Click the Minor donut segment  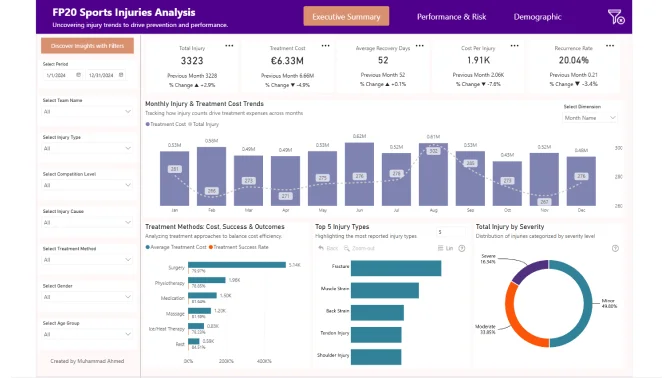tap(588, 303)
